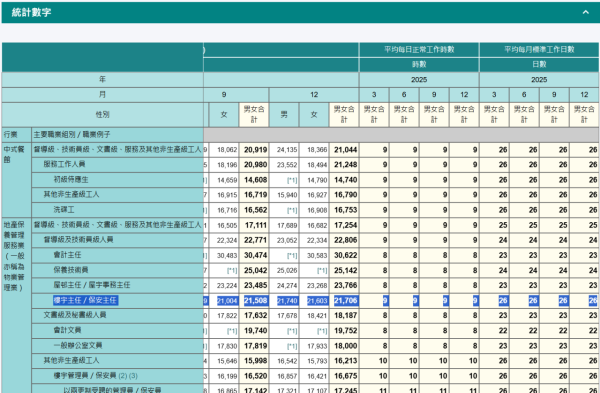
Task: Click the 24,135 male wage value
Action: (x=287, y=150)
